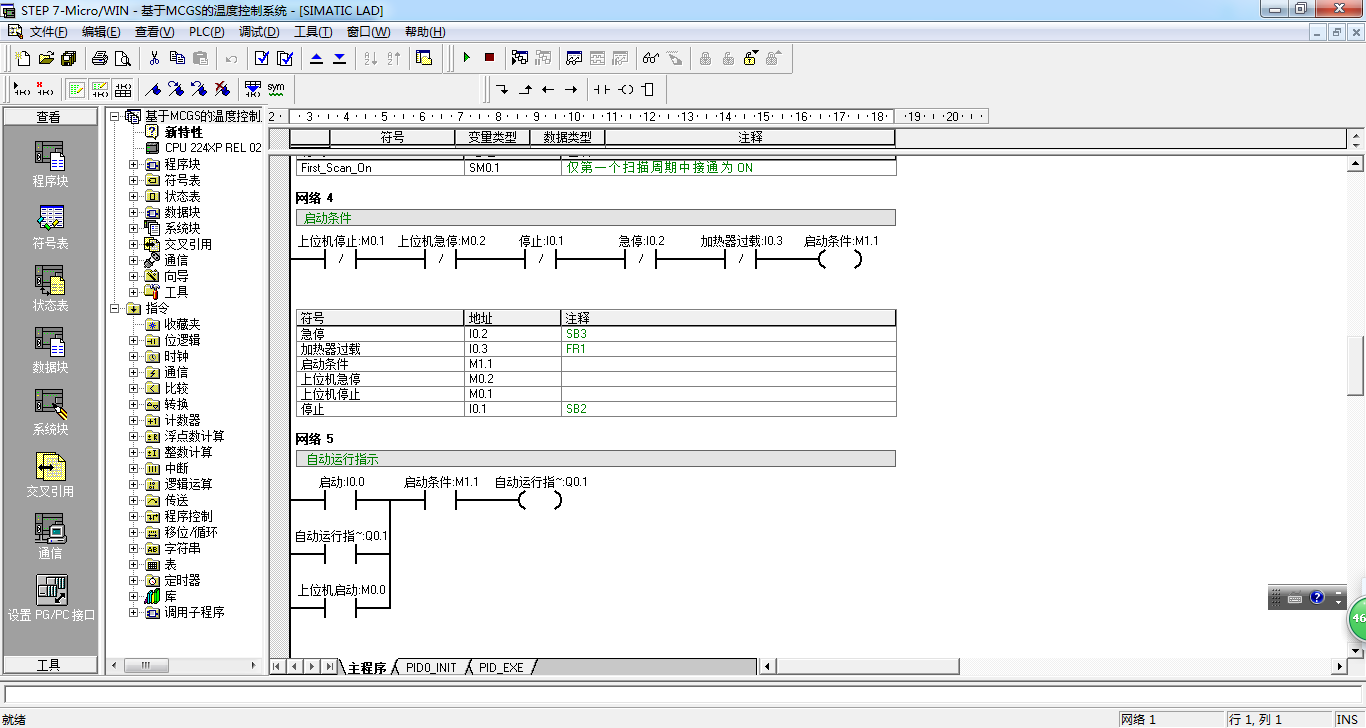This screenshot has height=728, width=1366.
Task: Expand the 位逻辑 instruction folder
Action: pos(134,340)
